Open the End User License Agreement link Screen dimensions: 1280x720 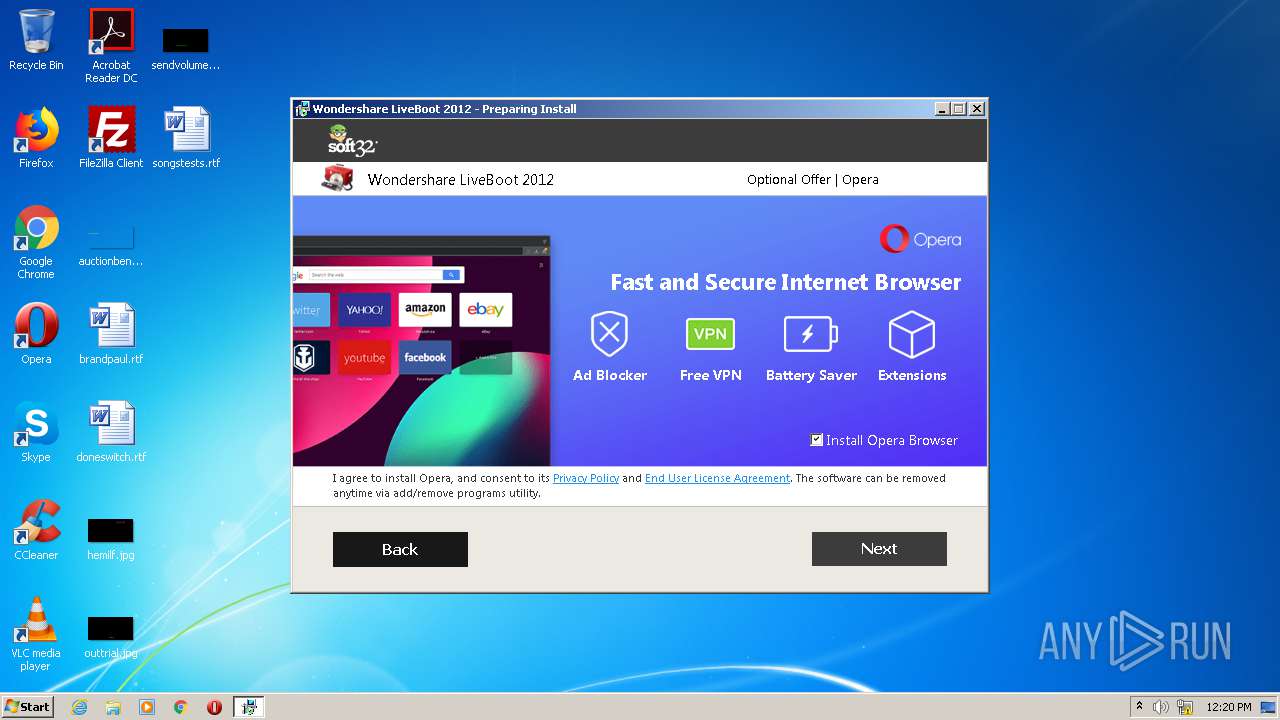717,478
